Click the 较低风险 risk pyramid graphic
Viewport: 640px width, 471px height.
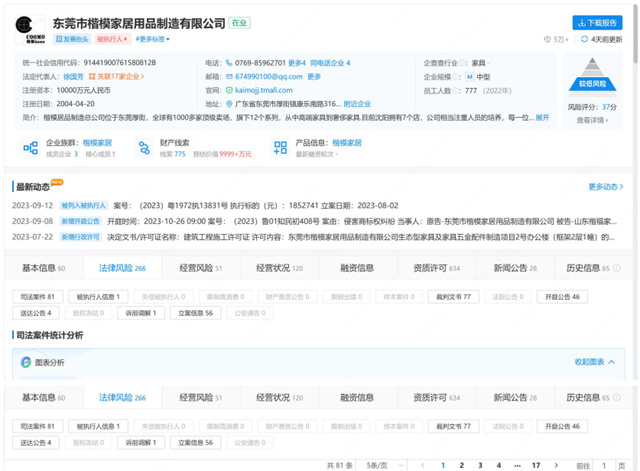[593, 77]
